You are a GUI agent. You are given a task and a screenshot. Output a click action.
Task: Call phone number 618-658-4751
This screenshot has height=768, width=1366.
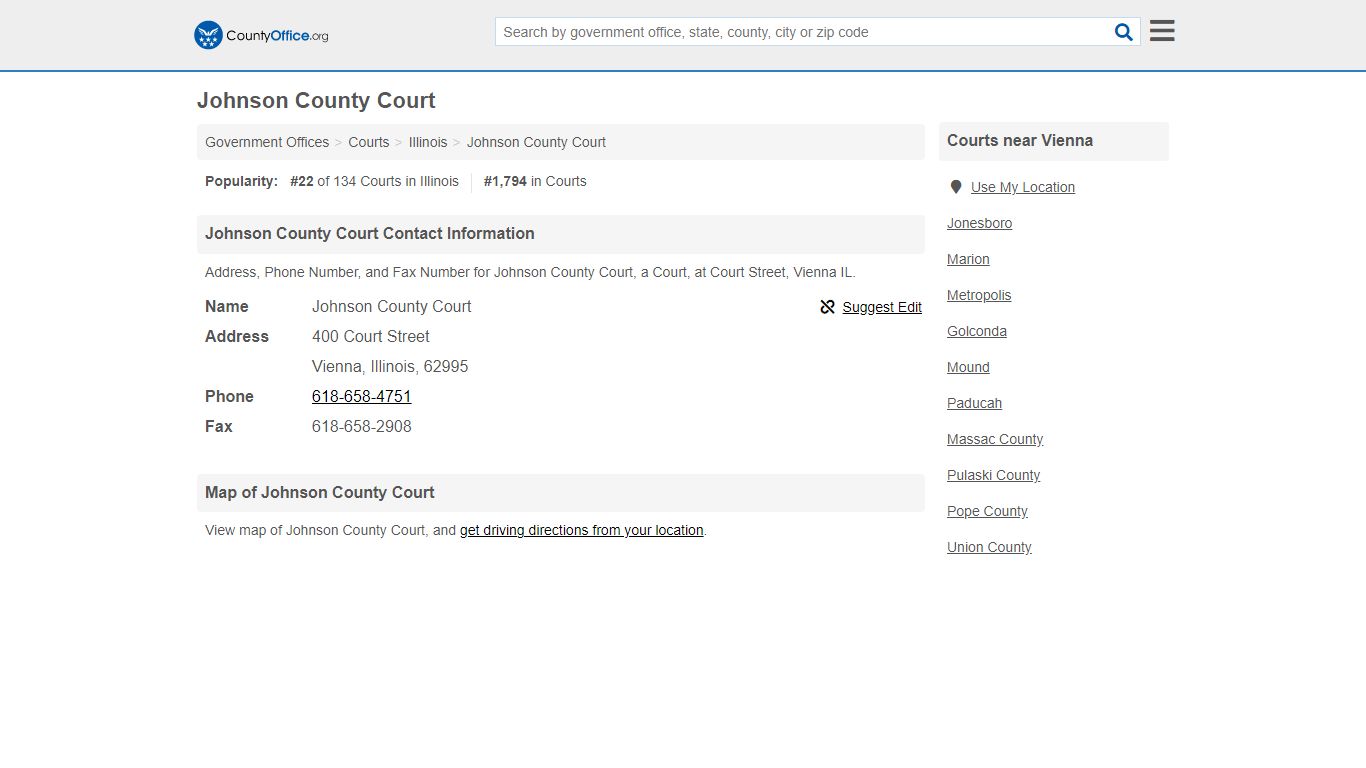pos(362,396)
